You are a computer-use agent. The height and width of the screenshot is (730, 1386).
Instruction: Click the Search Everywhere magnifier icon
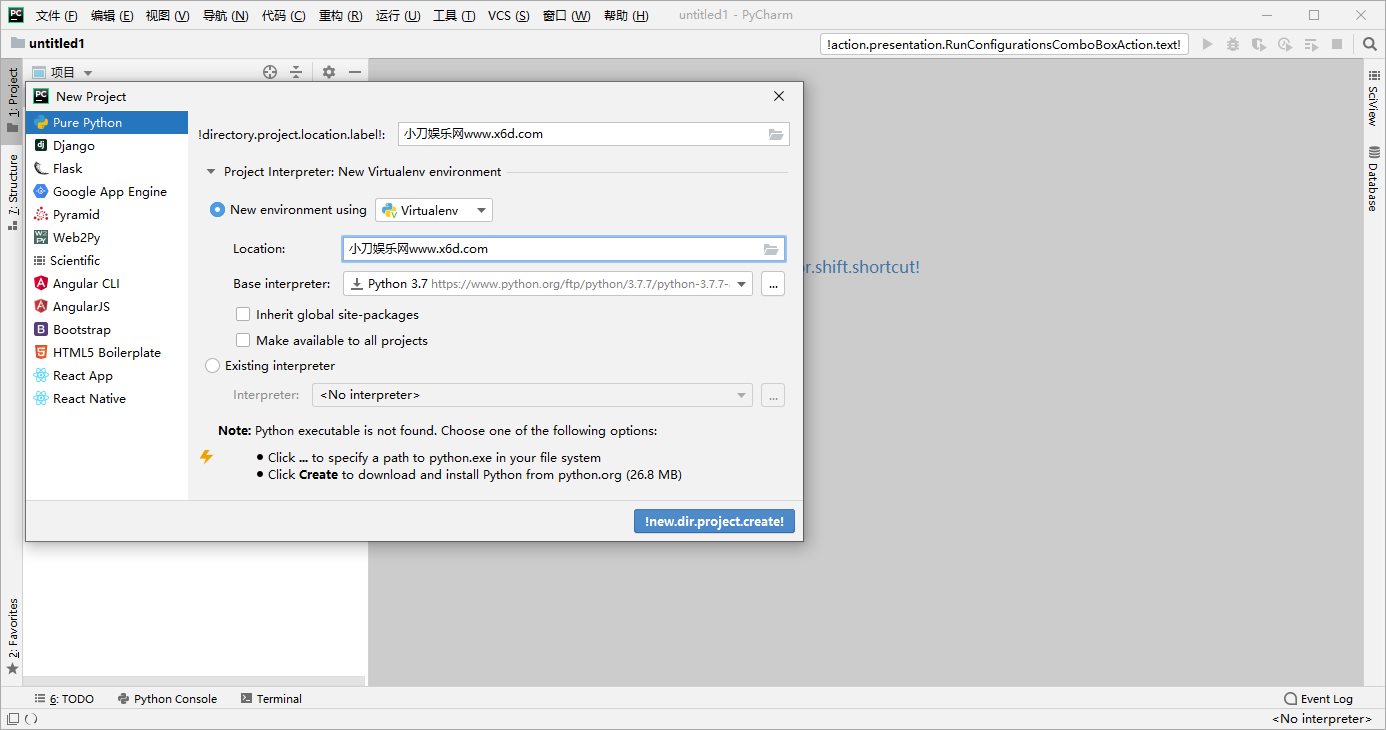point(1369,44)
